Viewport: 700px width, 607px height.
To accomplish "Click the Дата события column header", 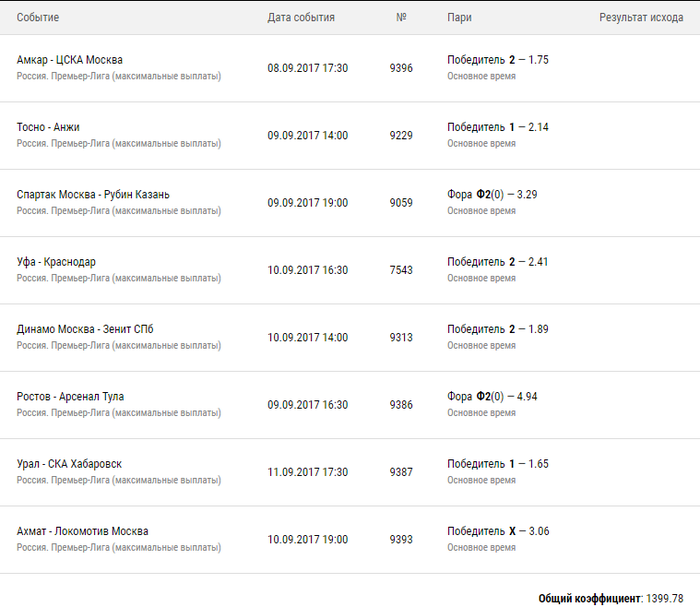I will (301, 17).
